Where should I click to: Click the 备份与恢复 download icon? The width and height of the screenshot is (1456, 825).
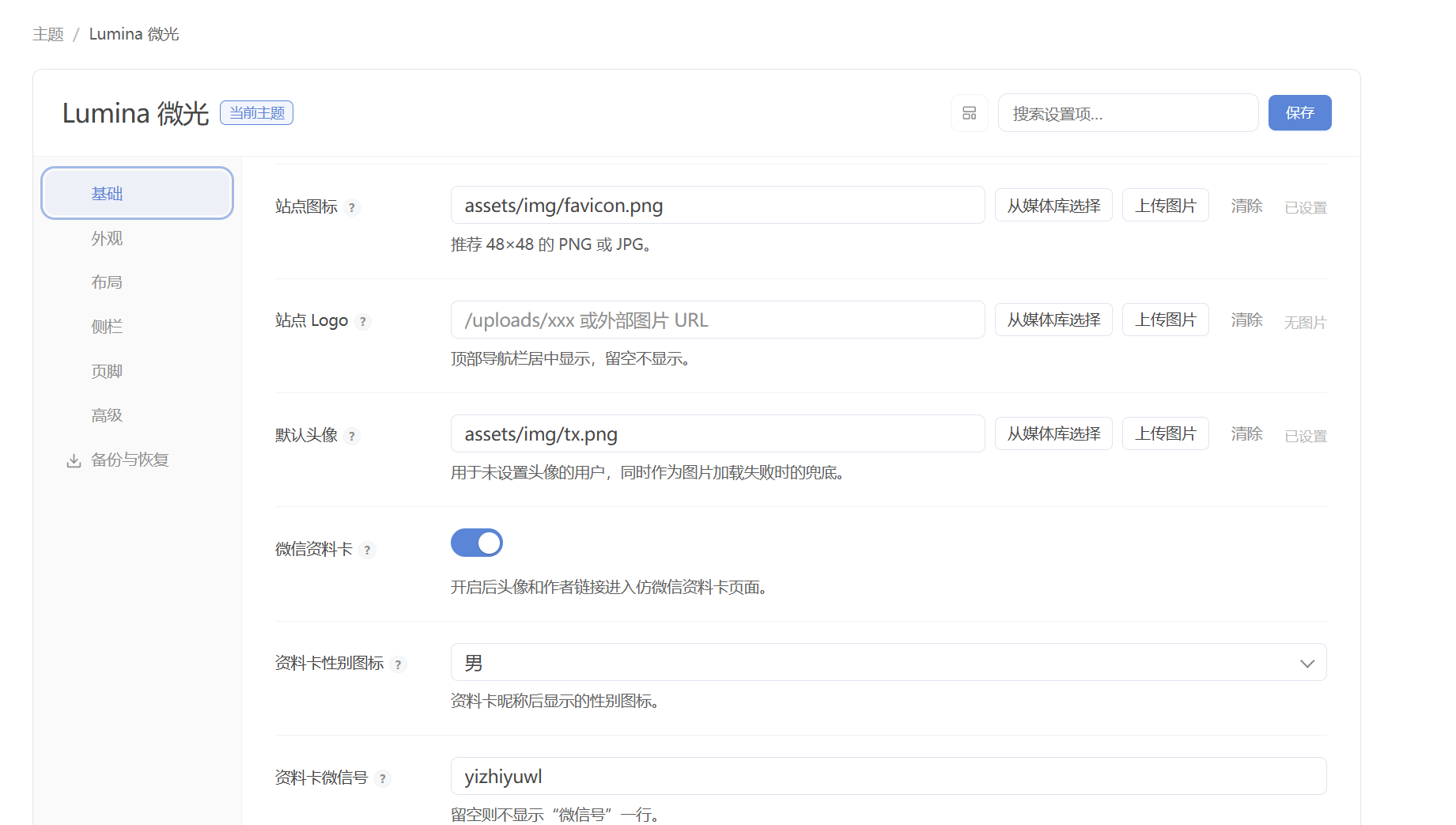click(74, 460)
